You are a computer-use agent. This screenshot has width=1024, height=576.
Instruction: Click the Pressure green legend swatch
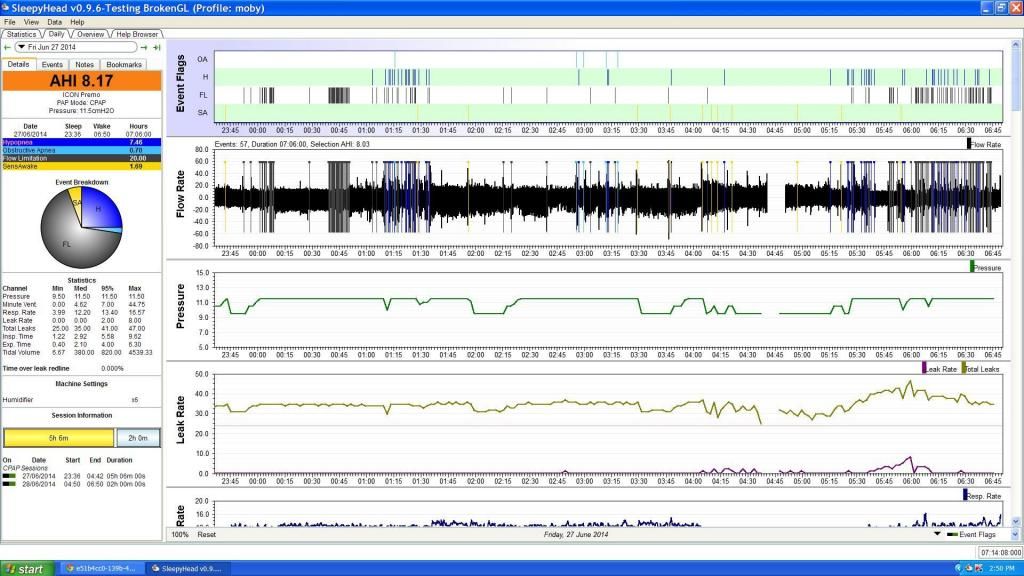click(972, 267)
